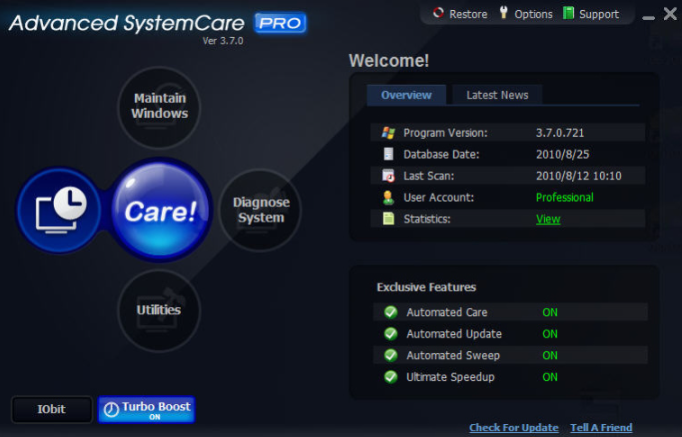Screen dimensions: 682x437
Task: Click the Last Scan calendar icon
Action: tap(388, 175)
